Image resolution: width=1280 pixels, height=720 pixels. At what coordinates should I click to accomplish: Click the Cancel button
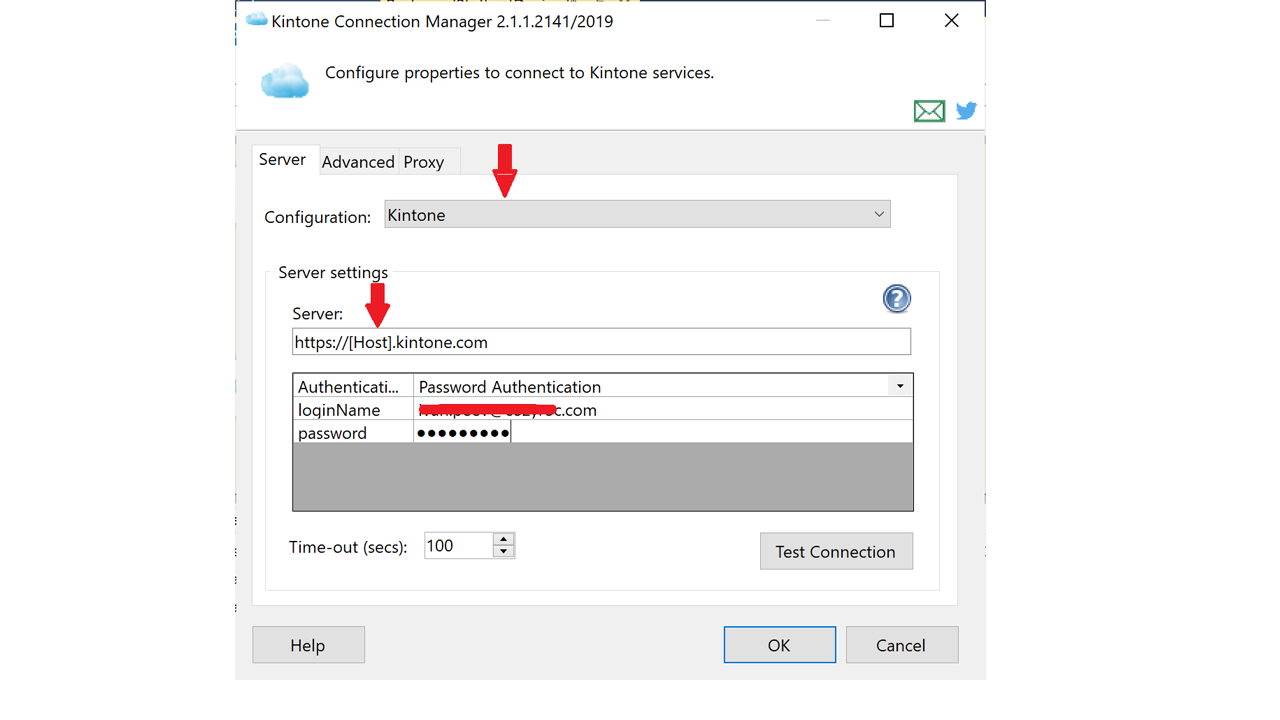click(901, 645)
